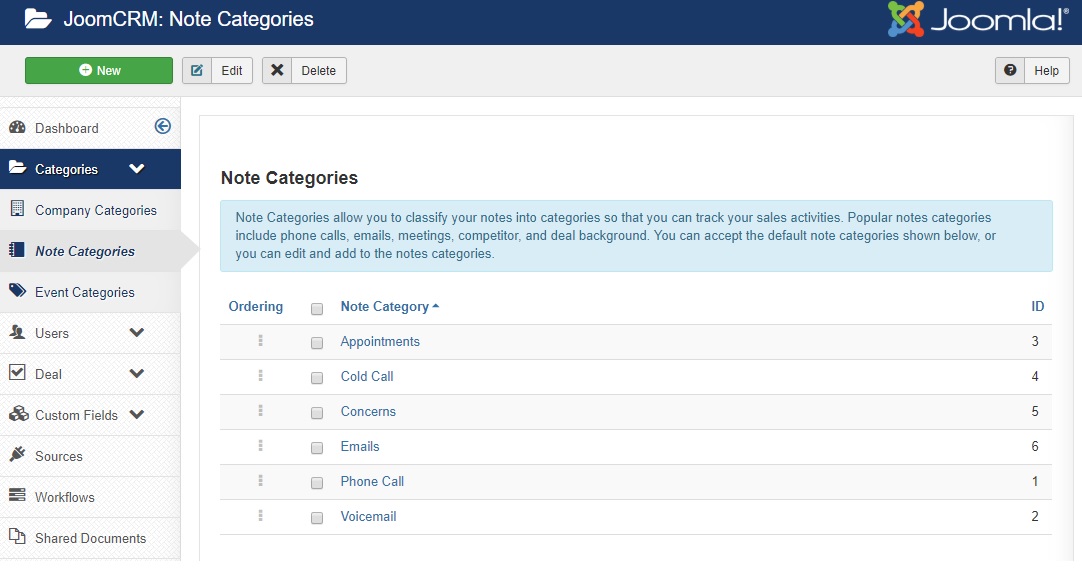This screenshot has height=572, width=1082.
Task: Click the drag handle for Phone Call row
Action: tap(261, 481)
